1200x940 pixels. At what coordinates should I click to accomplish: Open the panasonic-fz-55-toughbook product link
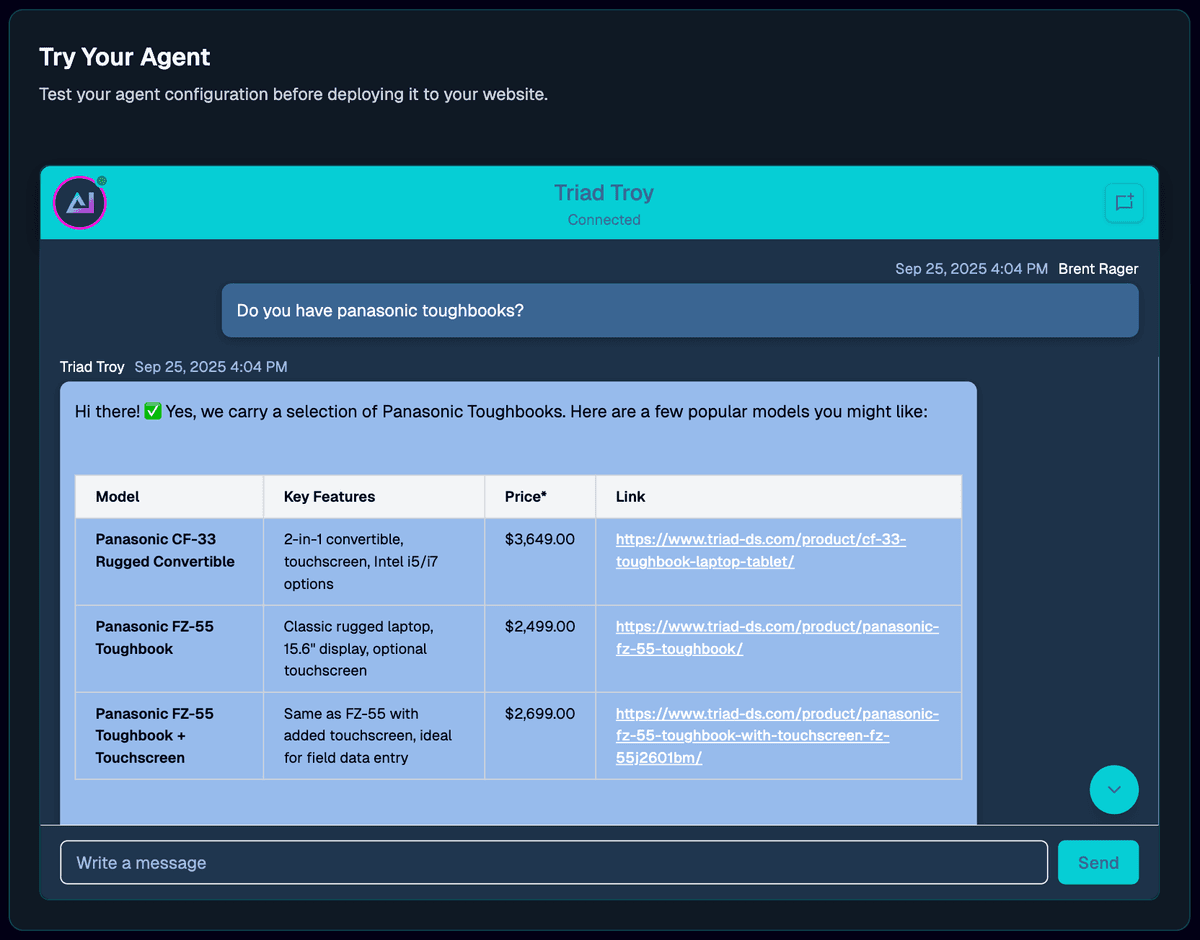coord(777,637)
